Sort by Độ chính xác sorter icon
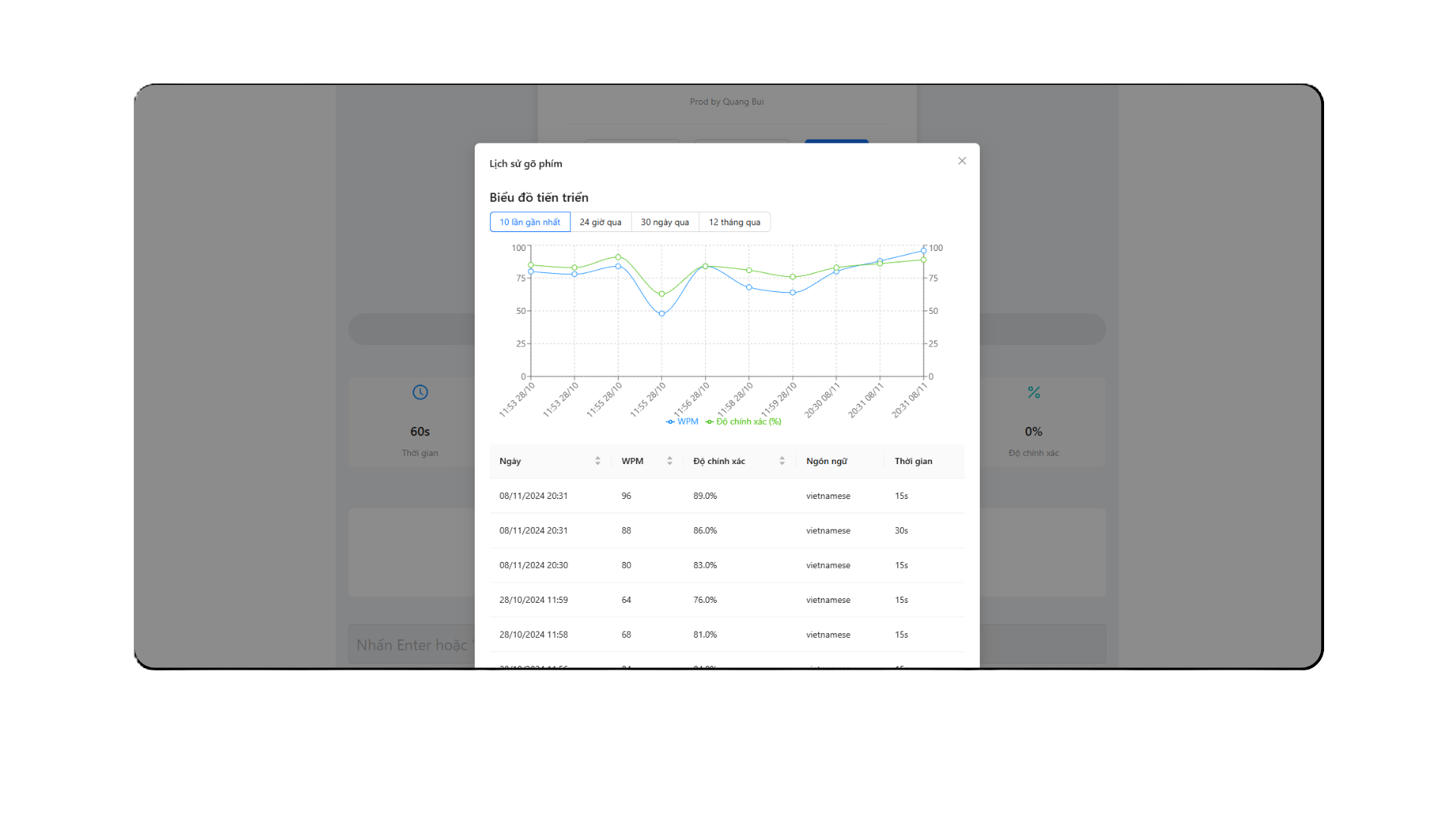The height and width of the screenshot is (819, 1456). (782, 461)
